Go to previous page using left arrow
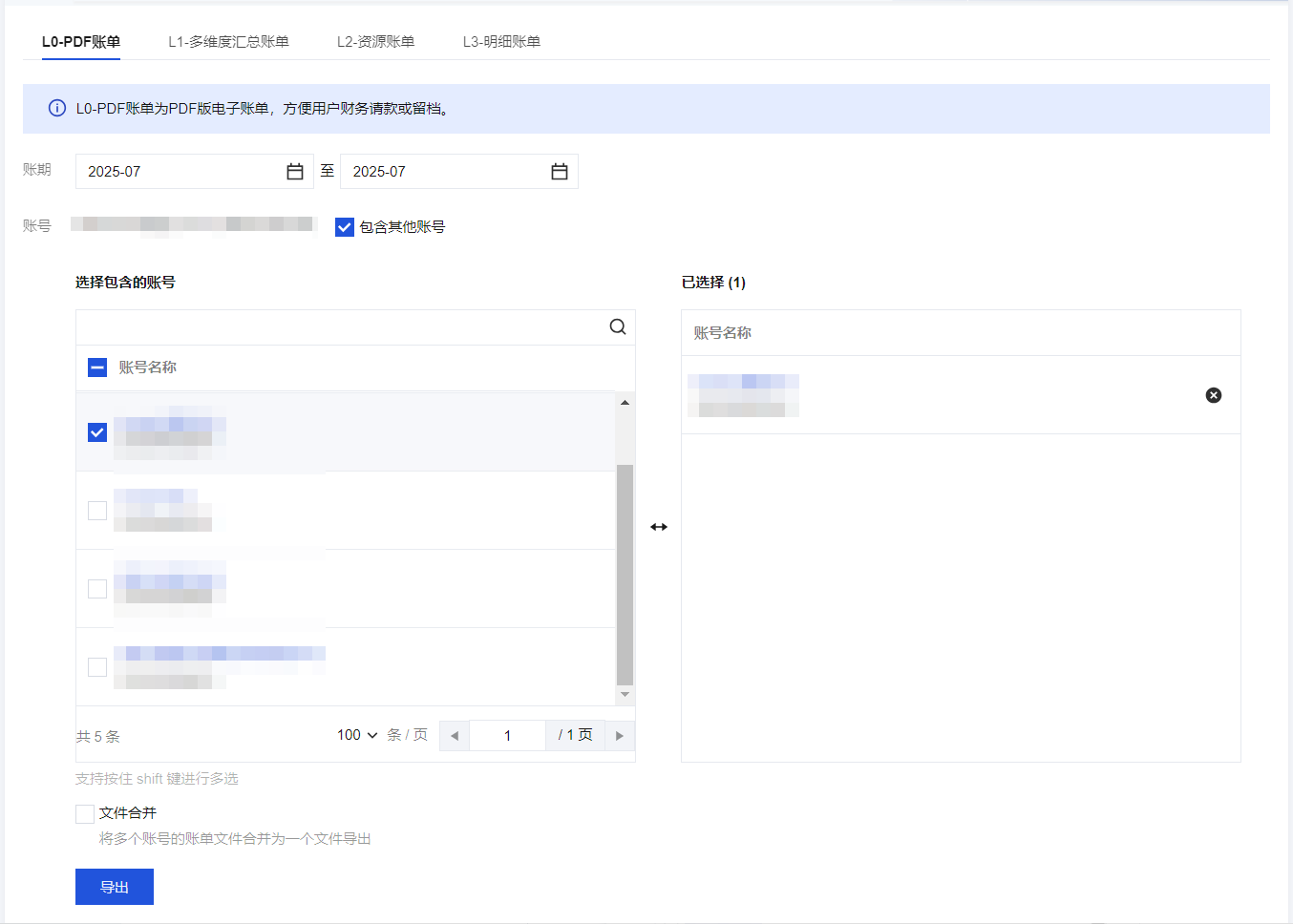 (455, 736)
